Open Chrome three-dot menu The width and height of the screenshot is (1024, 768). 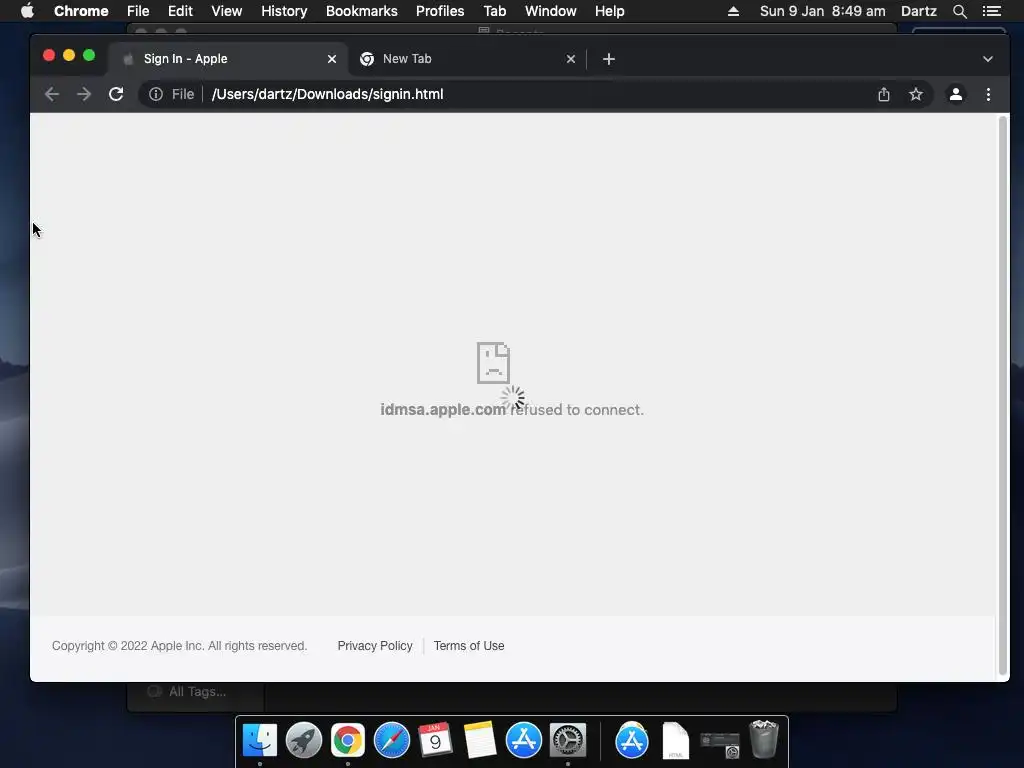(988, 94)
